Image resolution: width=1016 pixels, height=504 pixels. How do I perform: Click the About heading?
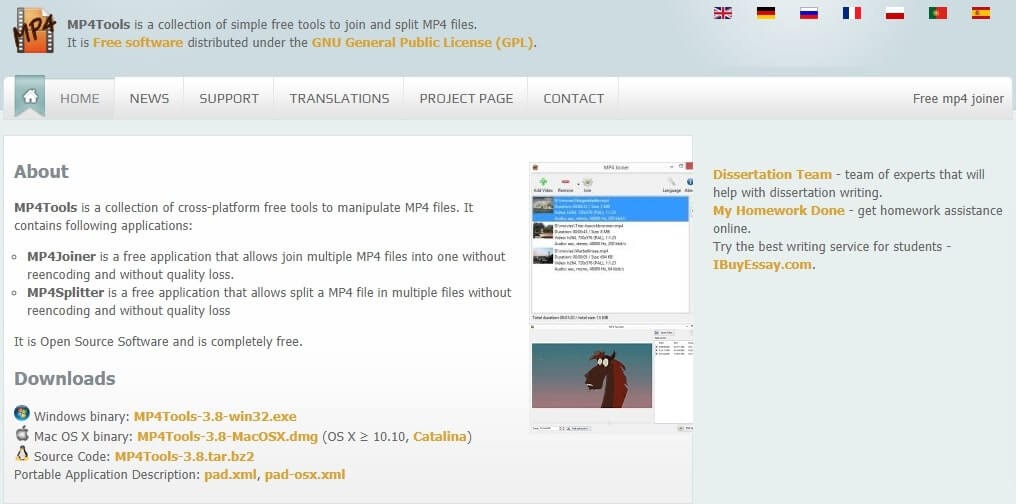41,172
